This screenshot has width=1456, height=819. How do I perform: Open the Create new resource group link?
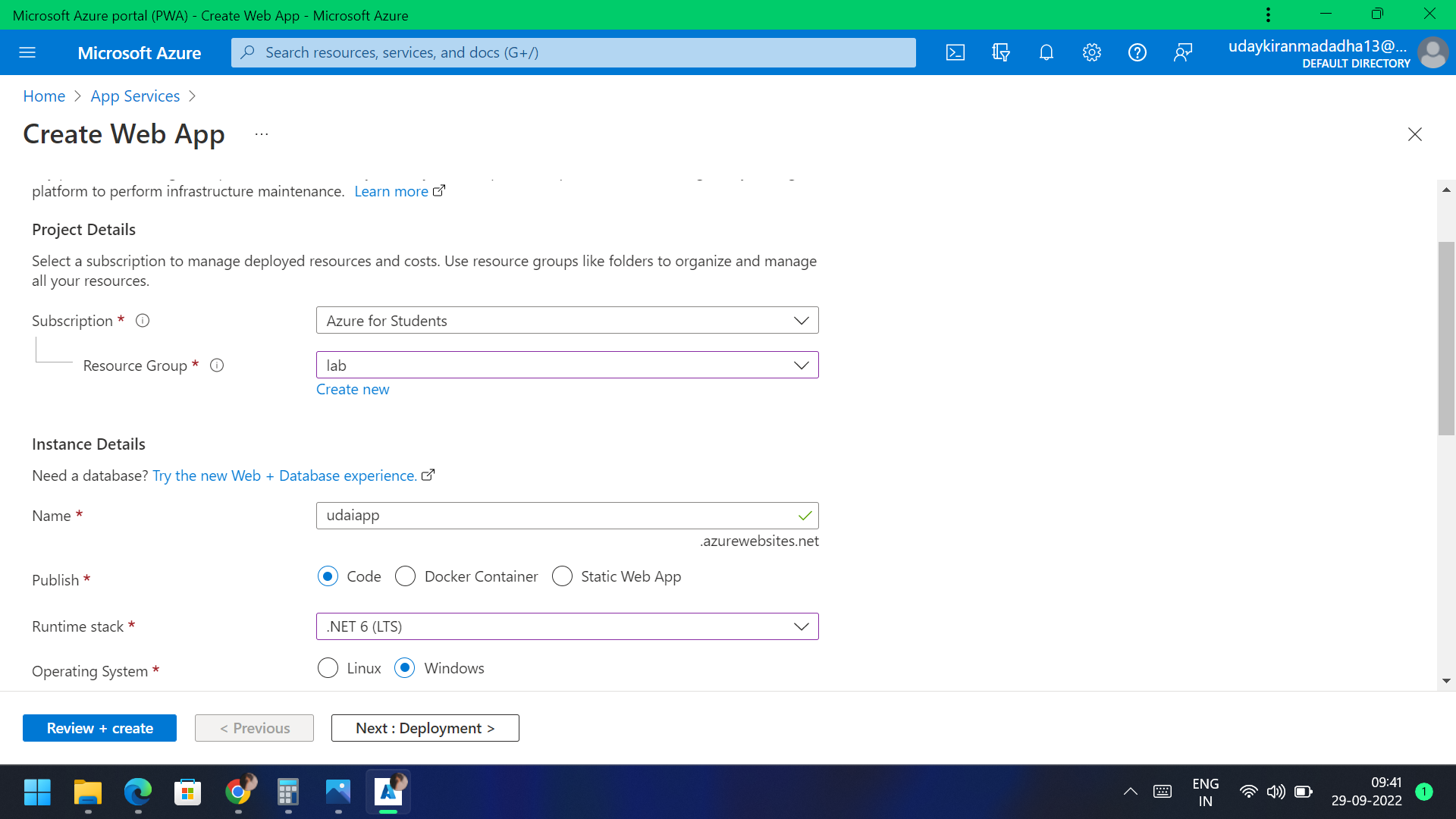[353, 389]
